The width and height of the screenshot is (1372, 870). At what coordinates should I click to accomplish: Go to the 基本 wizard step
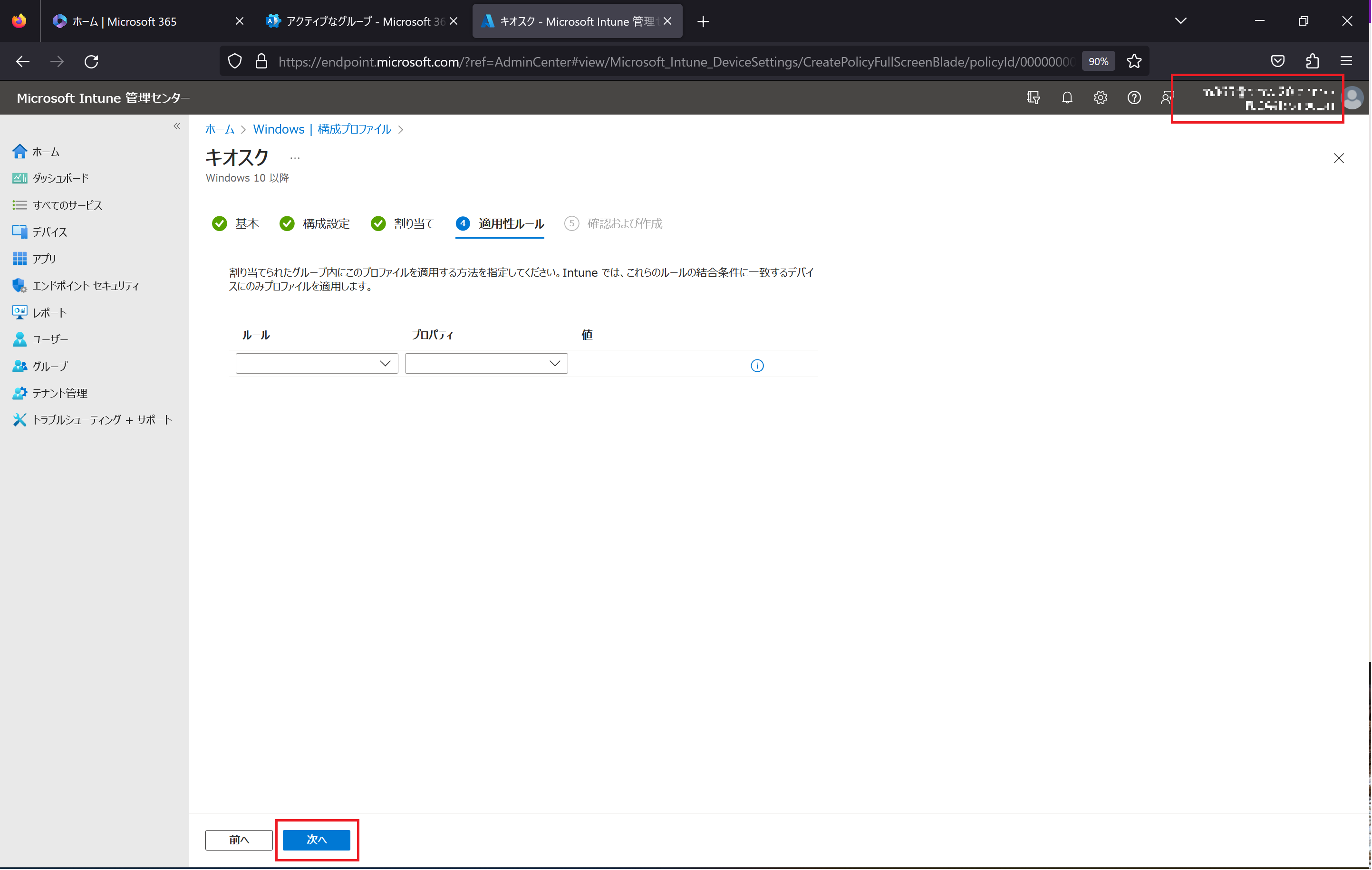[x=235, y=224]
